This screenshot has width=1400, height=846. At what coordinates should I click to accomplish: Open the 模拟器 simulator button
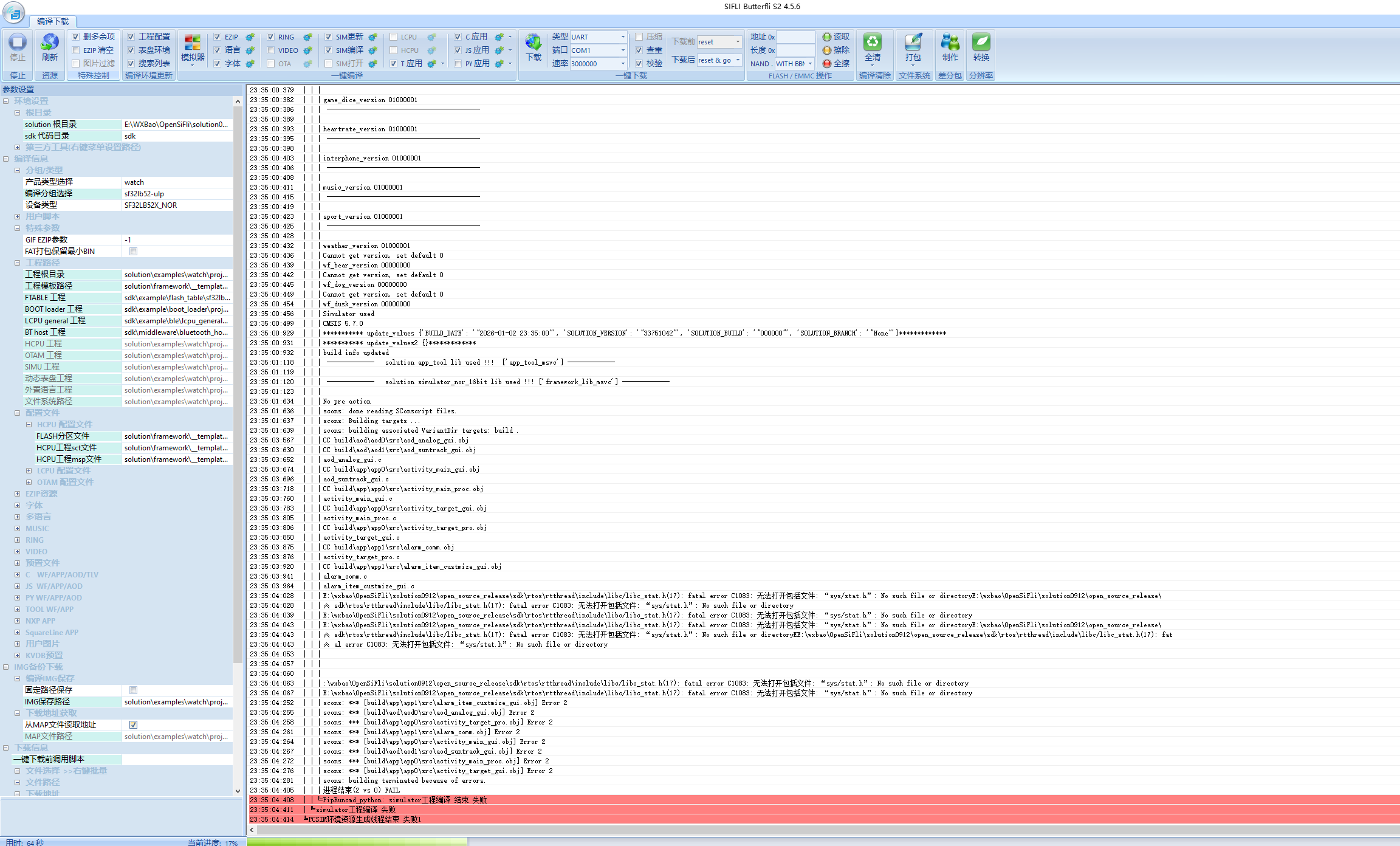coord(193,47)
